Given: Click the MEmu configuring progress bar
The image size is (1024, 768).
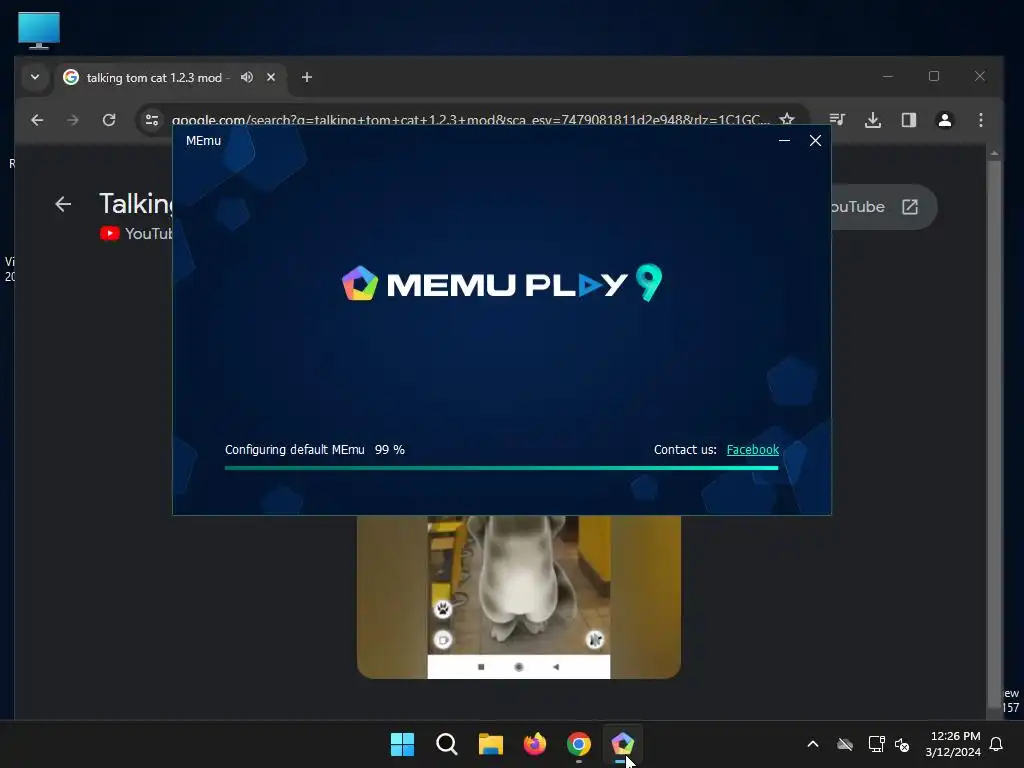Looking at the screenshot, I should point(502,468).
